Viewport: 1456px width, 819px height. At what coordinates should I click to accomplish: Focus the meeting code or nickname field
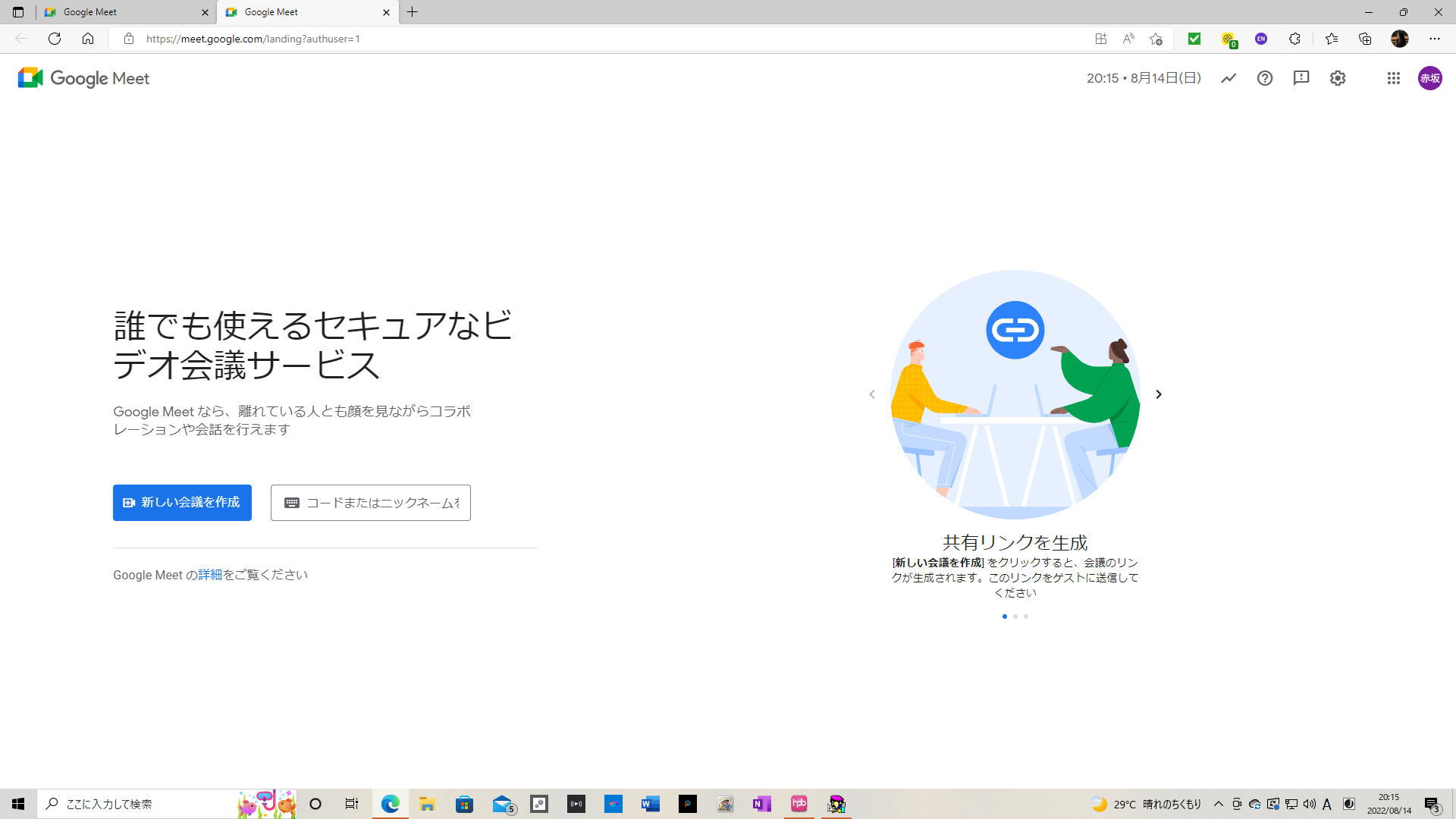tap(371, 503)
